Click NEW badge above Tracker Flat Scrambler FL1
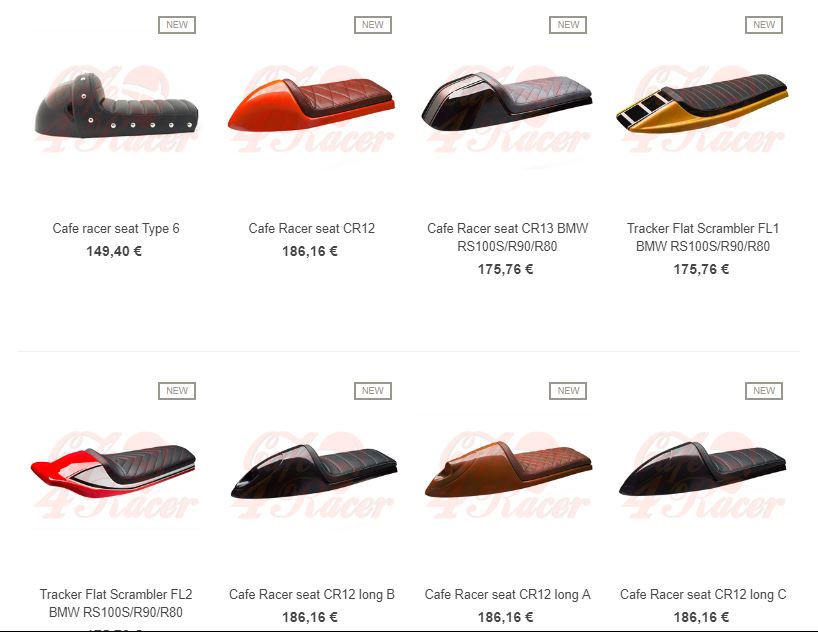Viewport: 818px width, 632px height. [764, 25]
